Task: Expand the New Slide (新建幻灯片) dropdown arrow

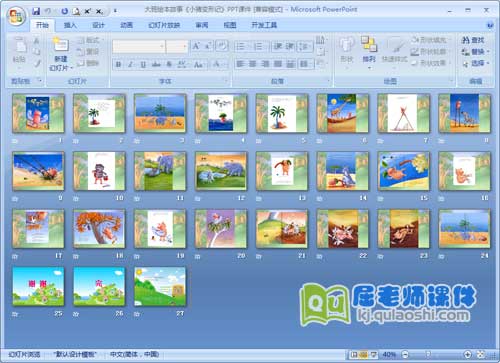Action: point(72,68)
